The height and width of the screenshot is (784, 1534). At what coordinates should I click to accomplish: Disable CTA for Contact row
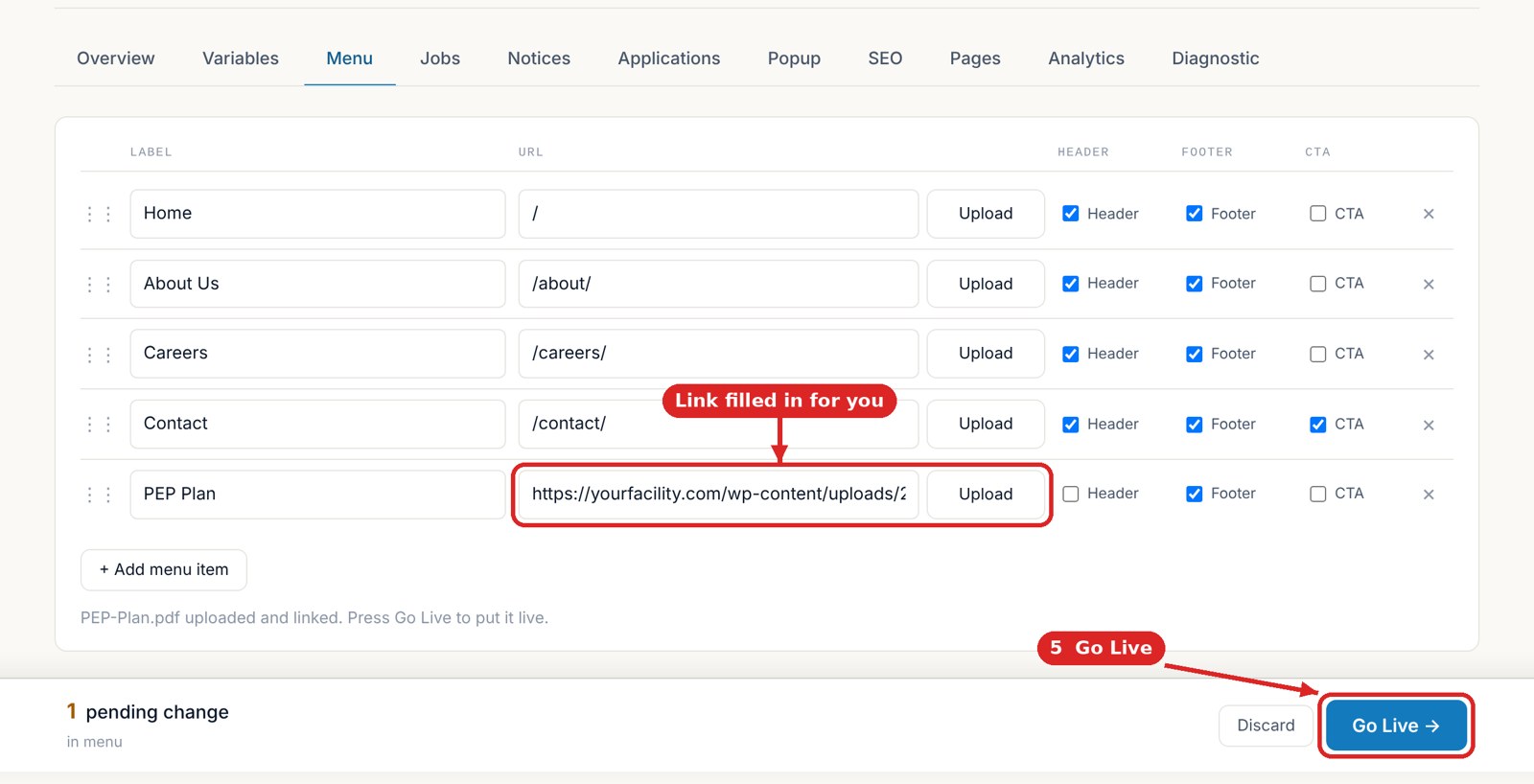point(1318,425)
